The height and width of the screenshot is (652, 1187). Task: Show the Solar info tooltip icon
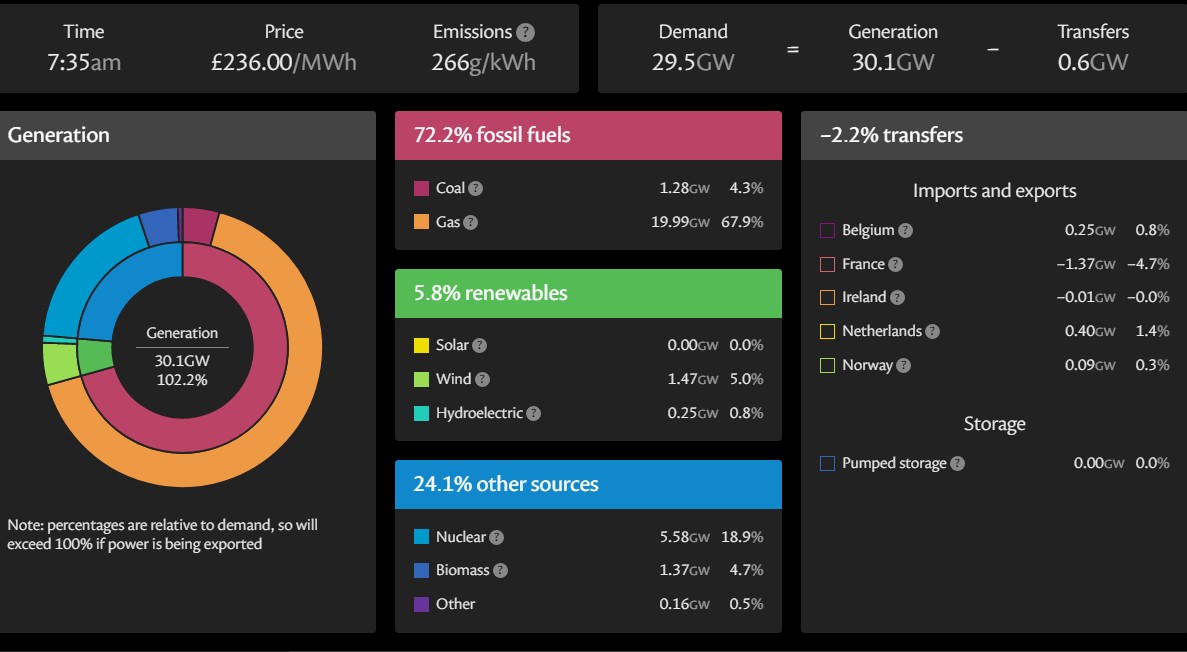pos(480,345)
